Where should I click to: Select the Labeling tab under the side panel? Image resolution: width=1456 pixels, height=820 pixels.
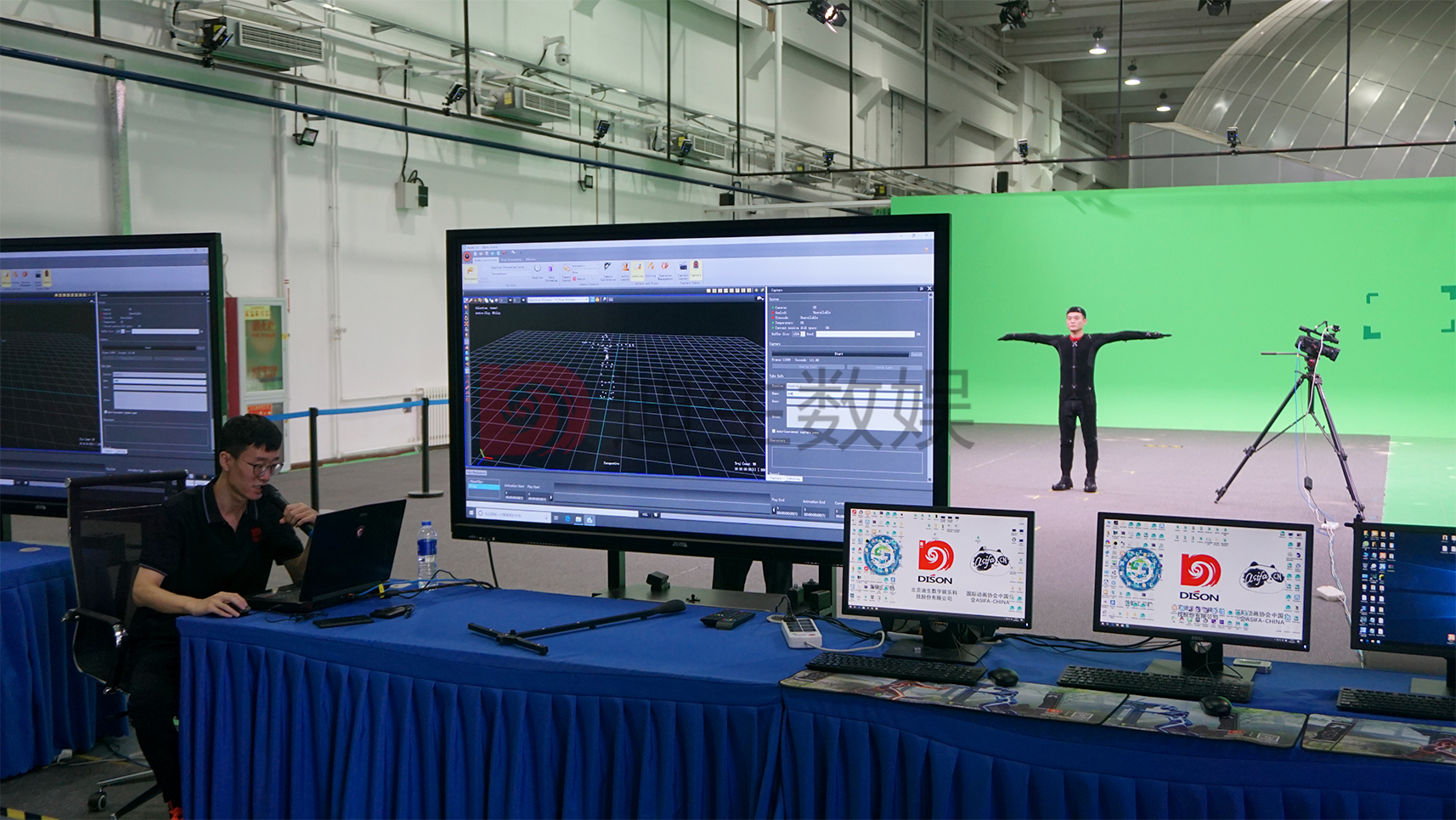793,478
